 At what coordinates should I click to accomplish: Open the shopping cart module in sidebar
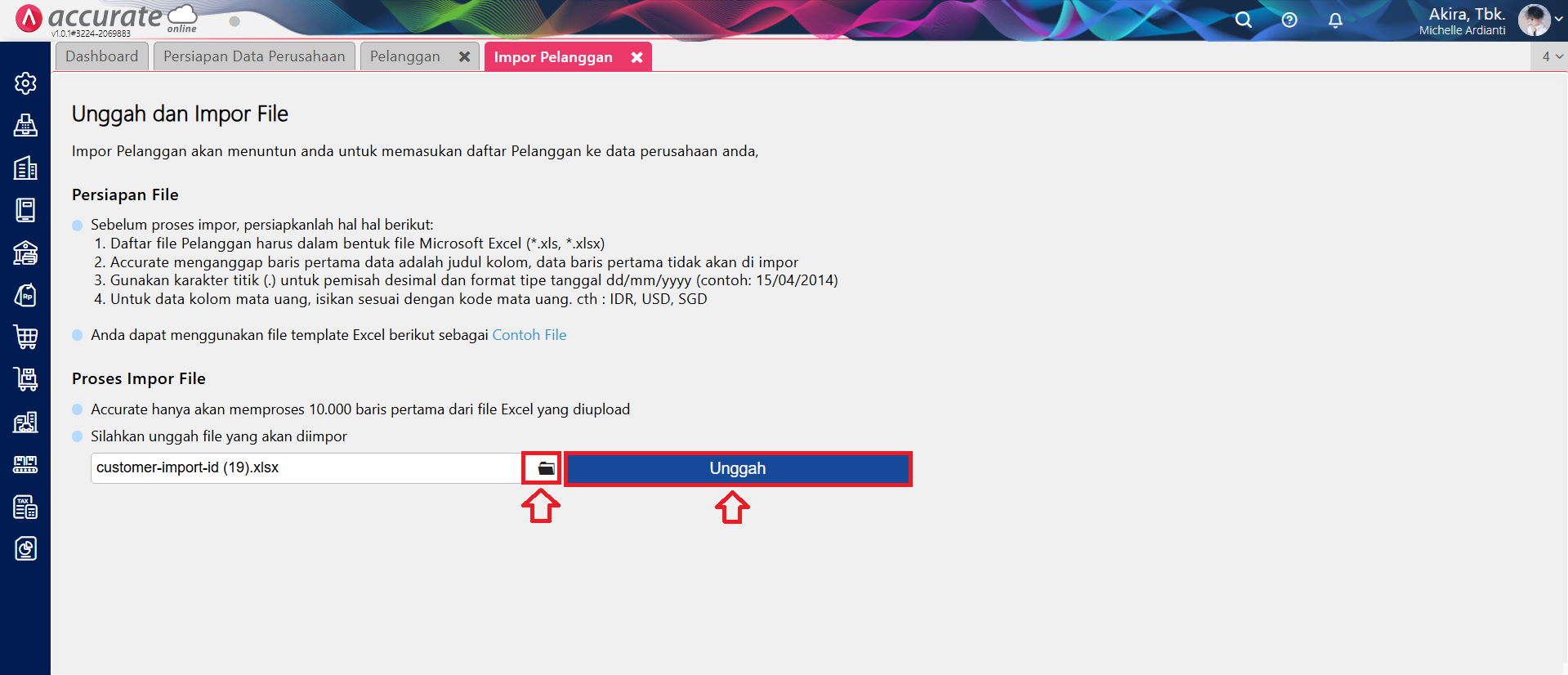25,337
